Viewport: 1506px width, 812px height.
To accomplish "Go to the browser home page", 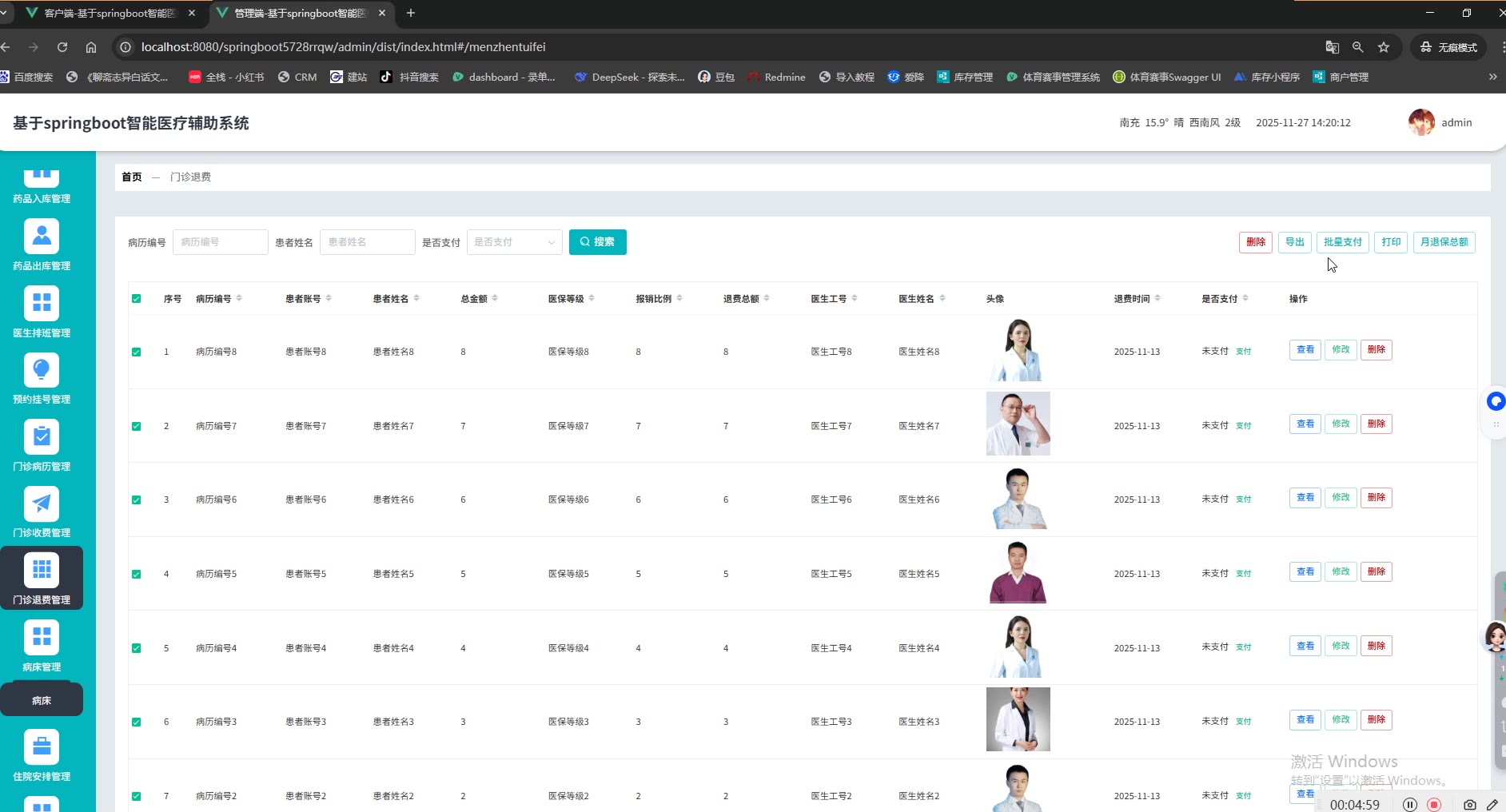I will 91,47.
